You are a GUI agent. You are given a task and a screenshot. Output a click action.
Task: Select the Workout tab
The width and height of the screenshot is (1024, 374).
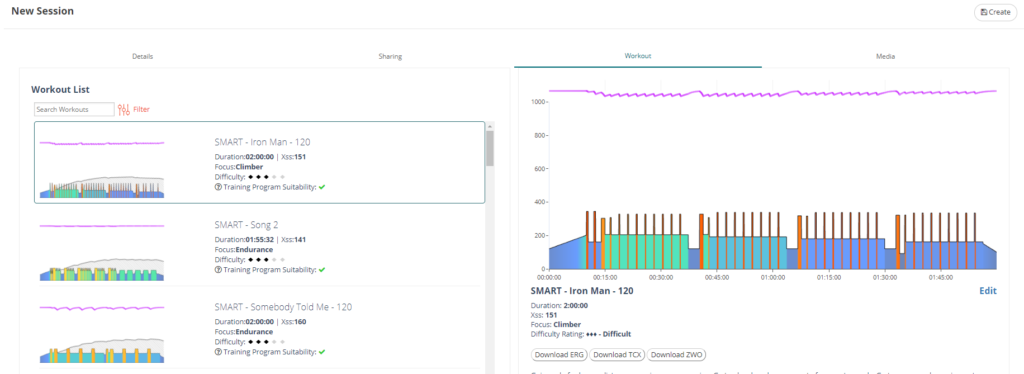(637, 56)
